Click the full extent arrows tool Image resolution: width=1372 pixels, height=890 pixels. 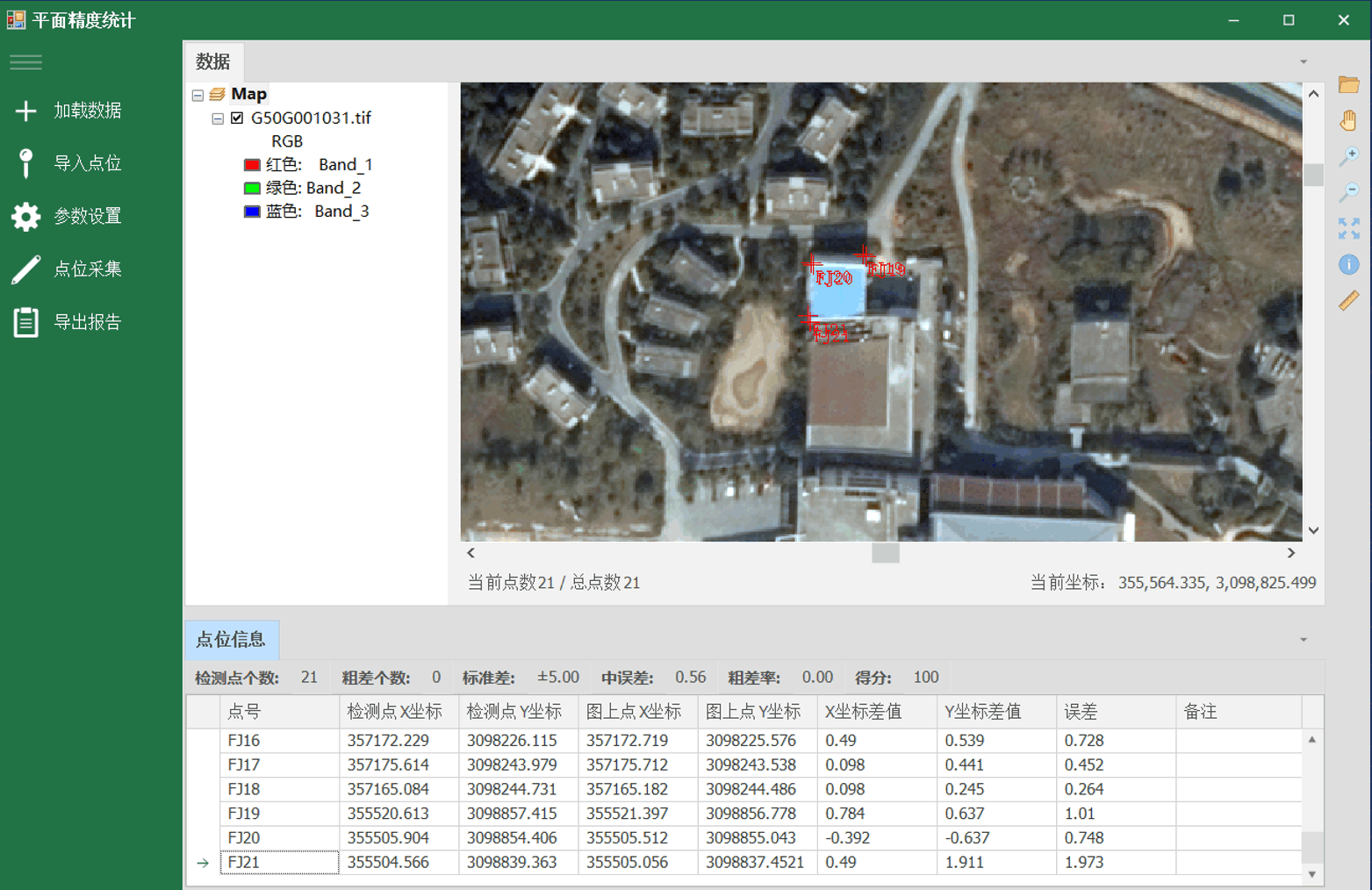point(1348,228)
